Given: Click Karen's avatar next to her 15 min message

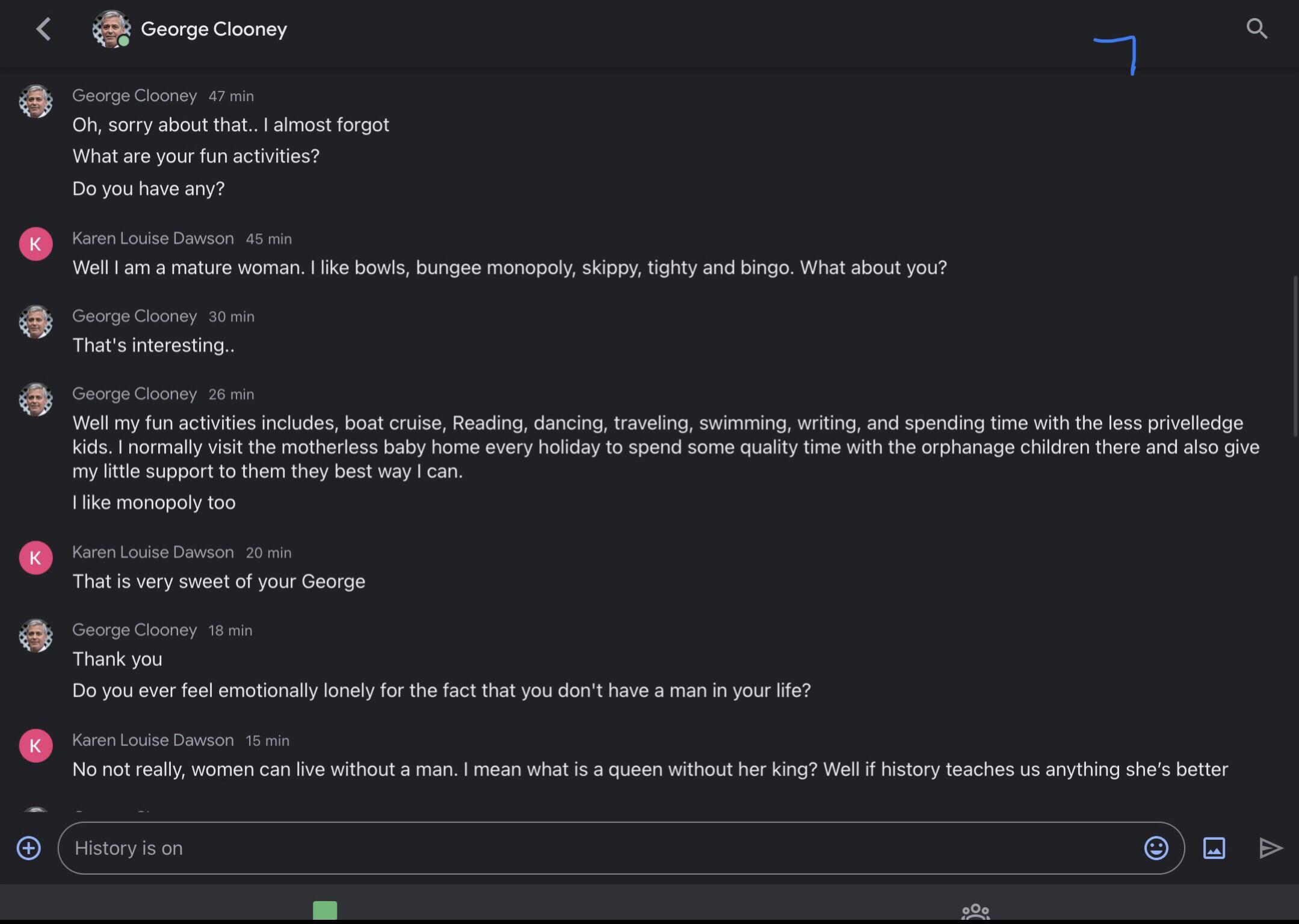Looking at the screenshot, I should point(35,746).
